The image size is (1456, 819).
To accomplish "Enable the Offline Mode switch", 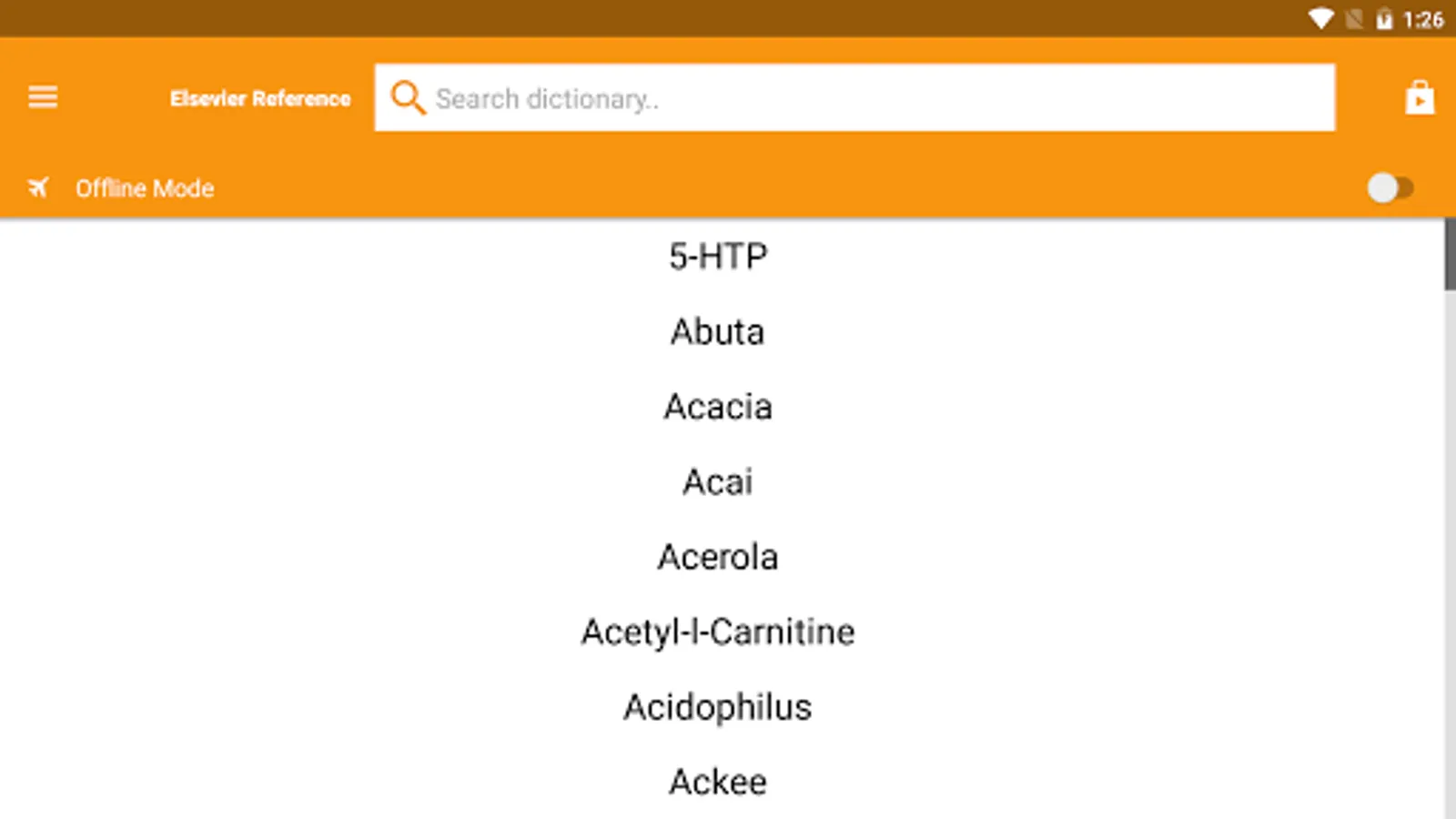I will pos(1390,188).
